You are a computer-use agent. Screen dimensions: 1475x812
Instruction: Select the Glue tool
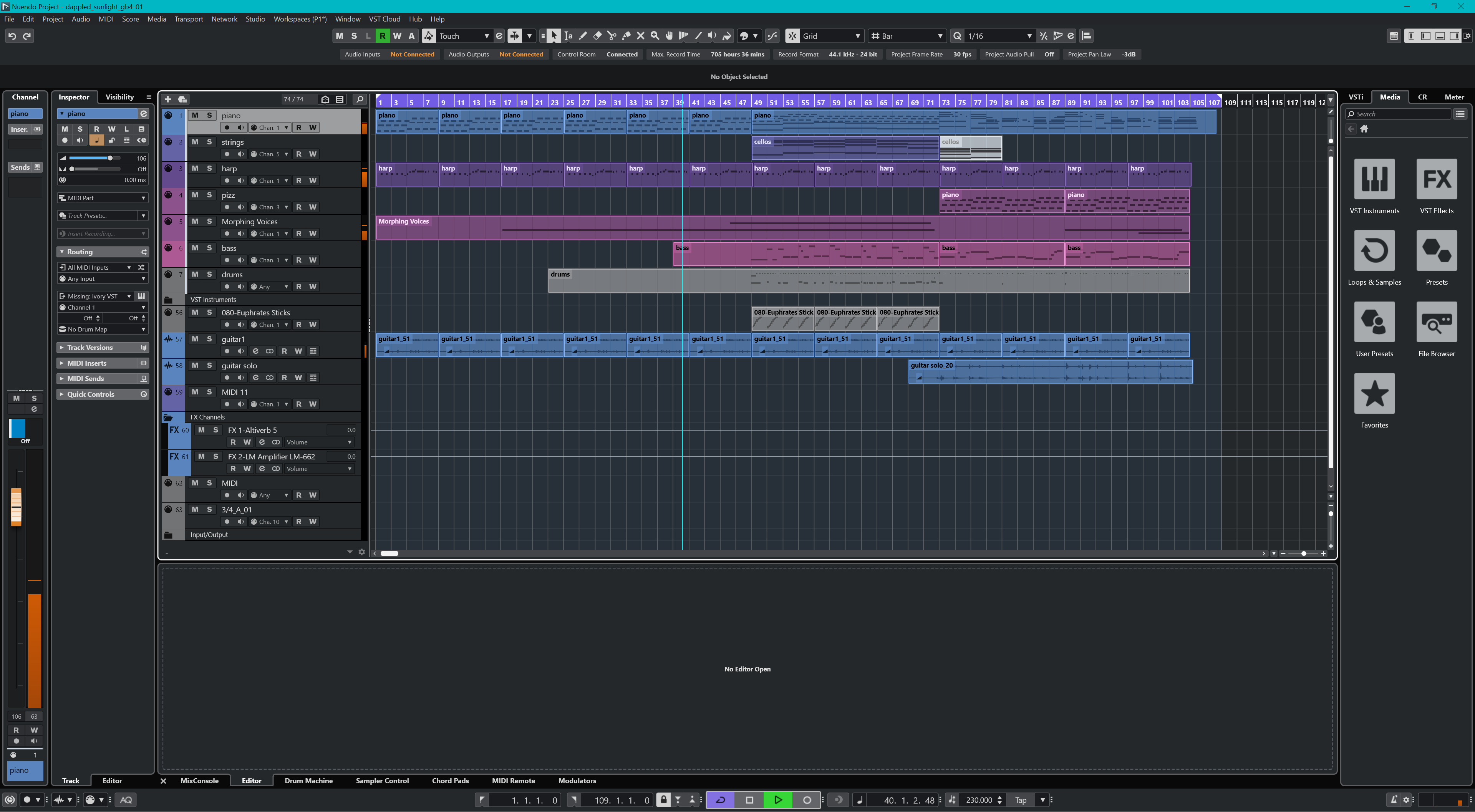tap(626, 36)
